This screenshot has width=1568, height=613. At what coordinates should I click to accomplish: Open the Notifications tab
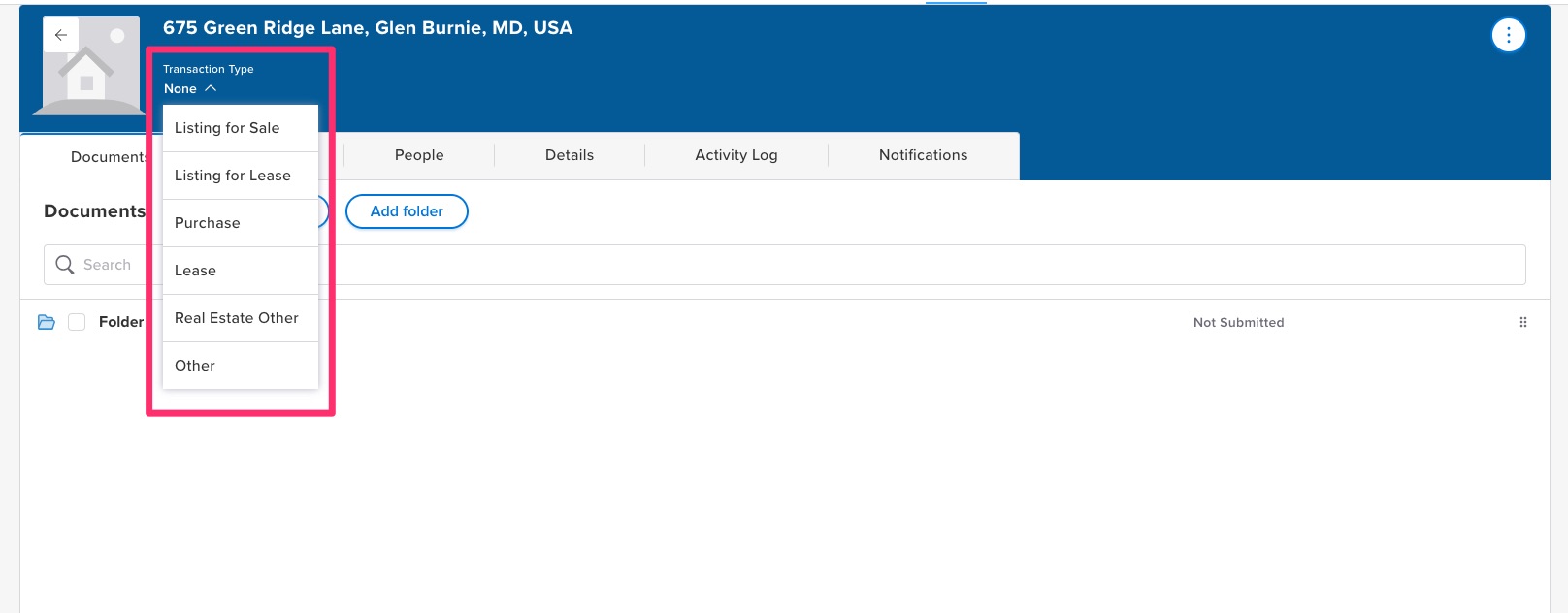point(924,155)
